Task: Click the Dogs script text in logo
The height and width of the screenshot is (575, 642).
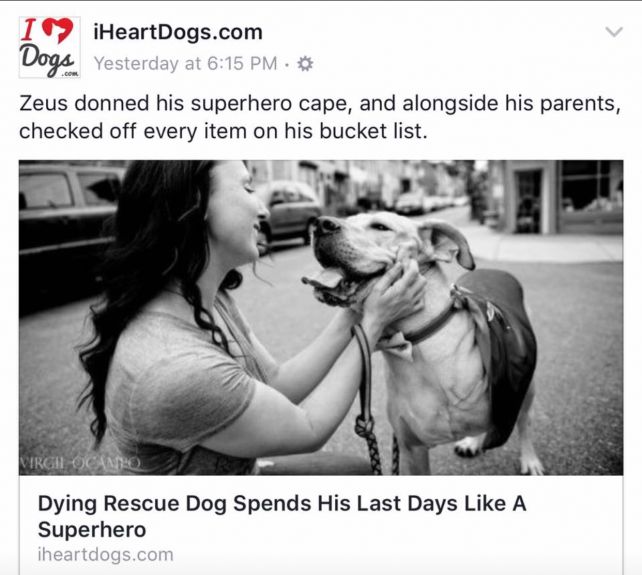Action: [x=48, y=61]
